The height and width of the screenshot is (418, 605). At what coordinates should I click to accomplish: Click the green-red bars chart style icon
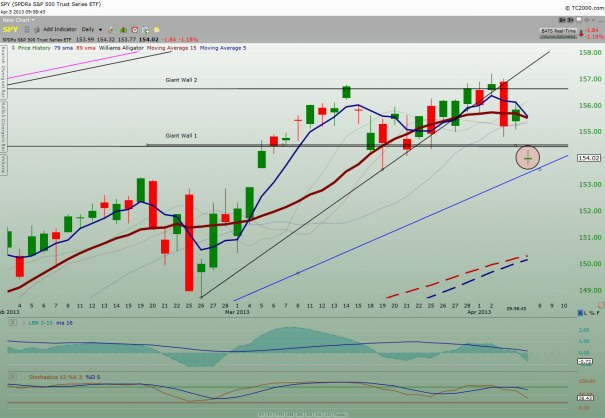click(x=123, y=30)
